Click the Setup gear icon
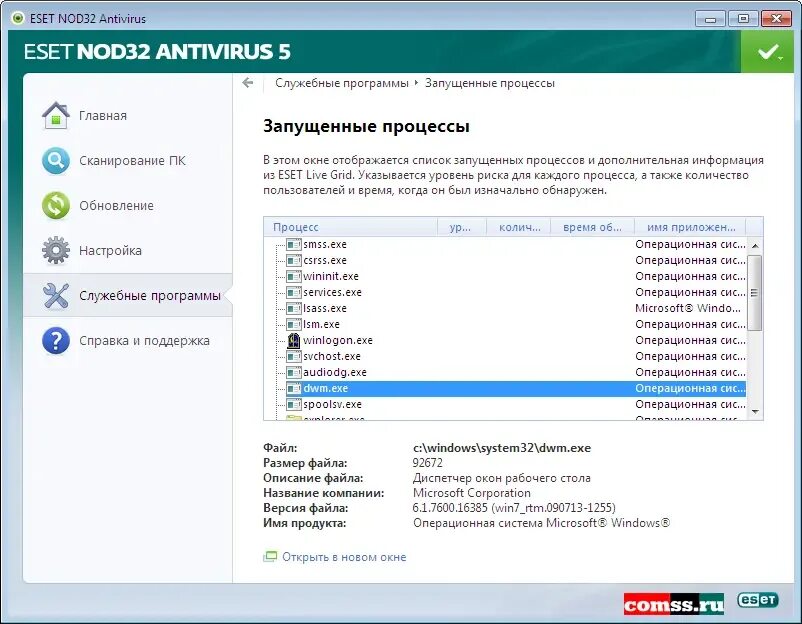Image resolution: width=802 pixels, height=624 pixels. [56, 251]
